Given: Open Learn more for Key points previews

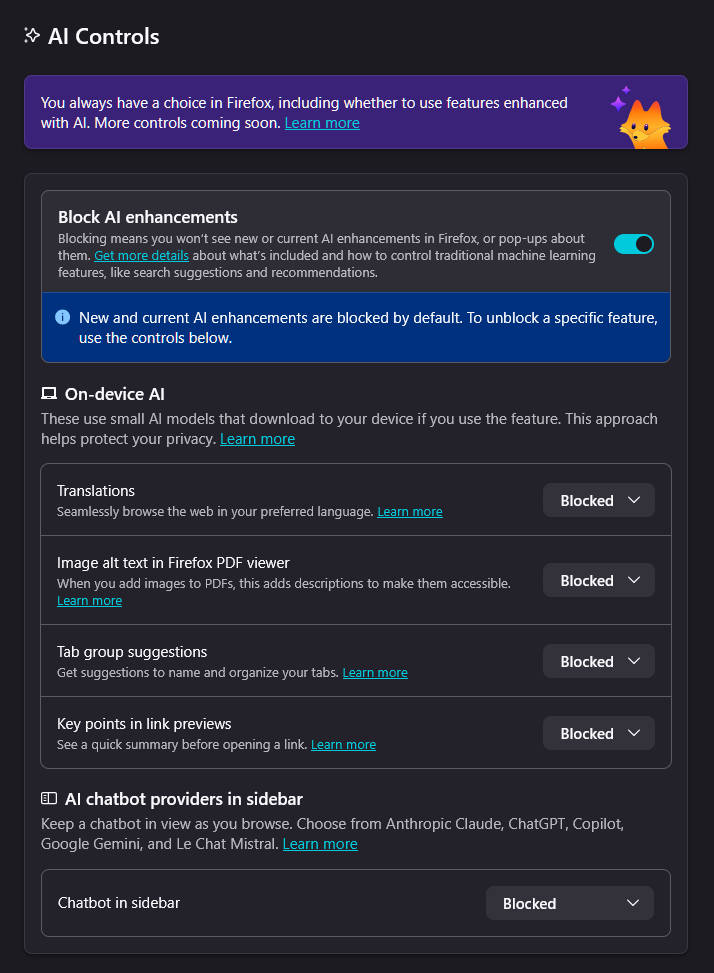Looking at the screenshot, I should click(343, 745).
